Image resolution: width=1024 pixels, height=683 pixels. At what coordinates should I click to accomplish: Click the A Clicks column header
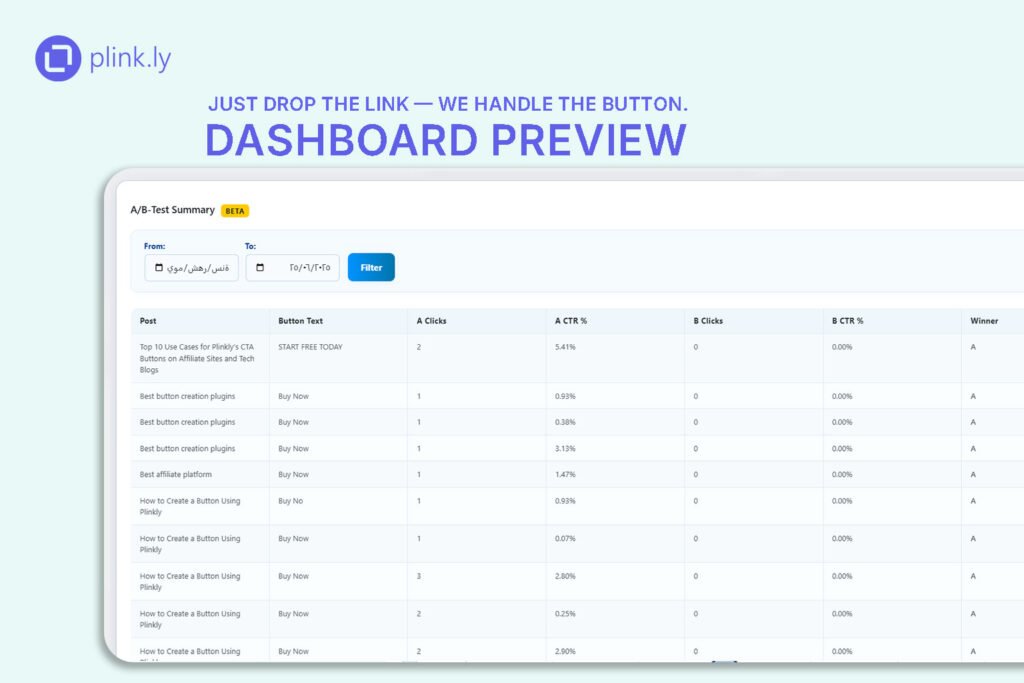click(431, 321)
